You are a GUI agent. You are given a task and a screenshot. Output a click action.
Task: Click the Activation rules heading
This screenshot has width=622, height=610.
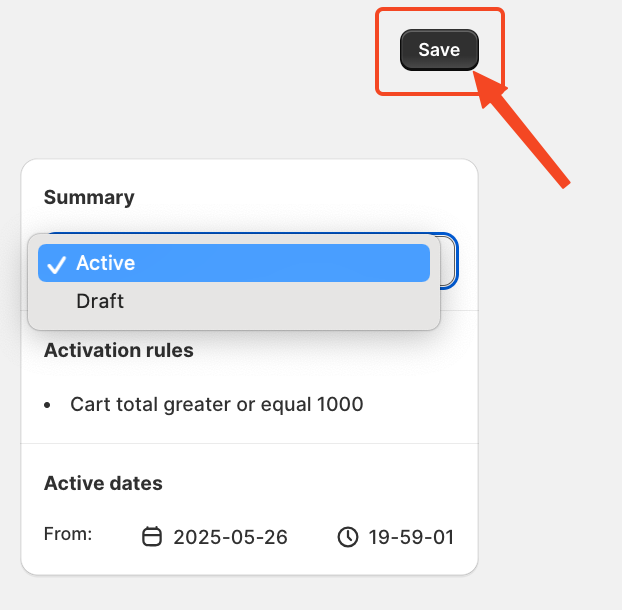pos(119,350)
